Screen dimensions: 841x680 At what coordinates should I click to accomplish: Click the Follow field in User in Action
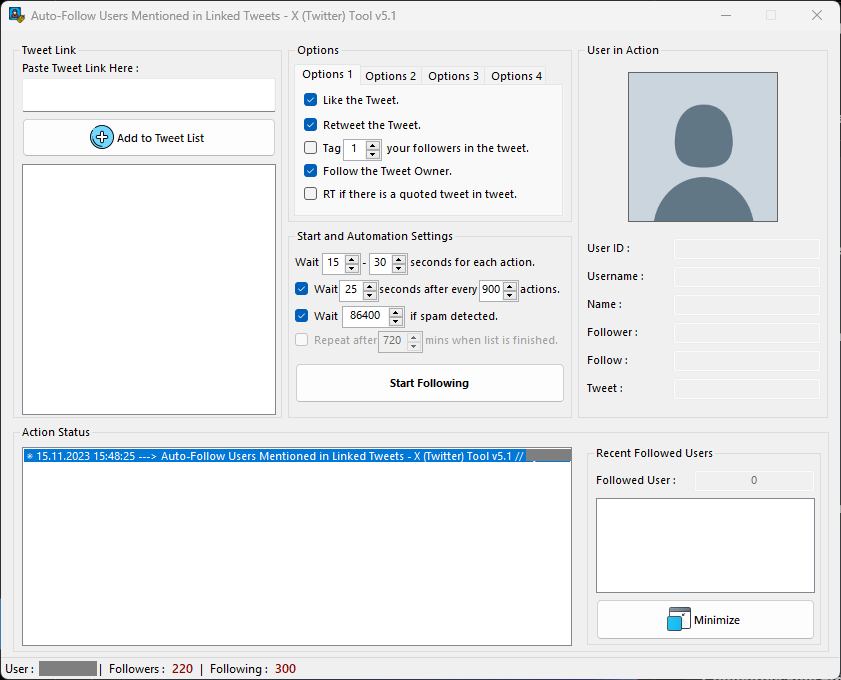(x=747, y=360)
